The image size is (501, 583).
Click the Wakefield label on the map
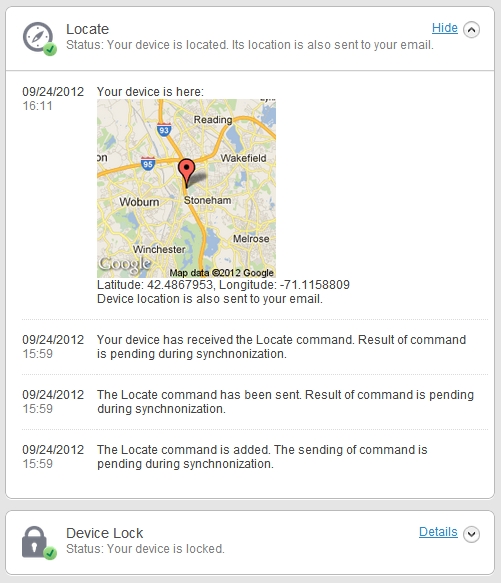[243, 158]
